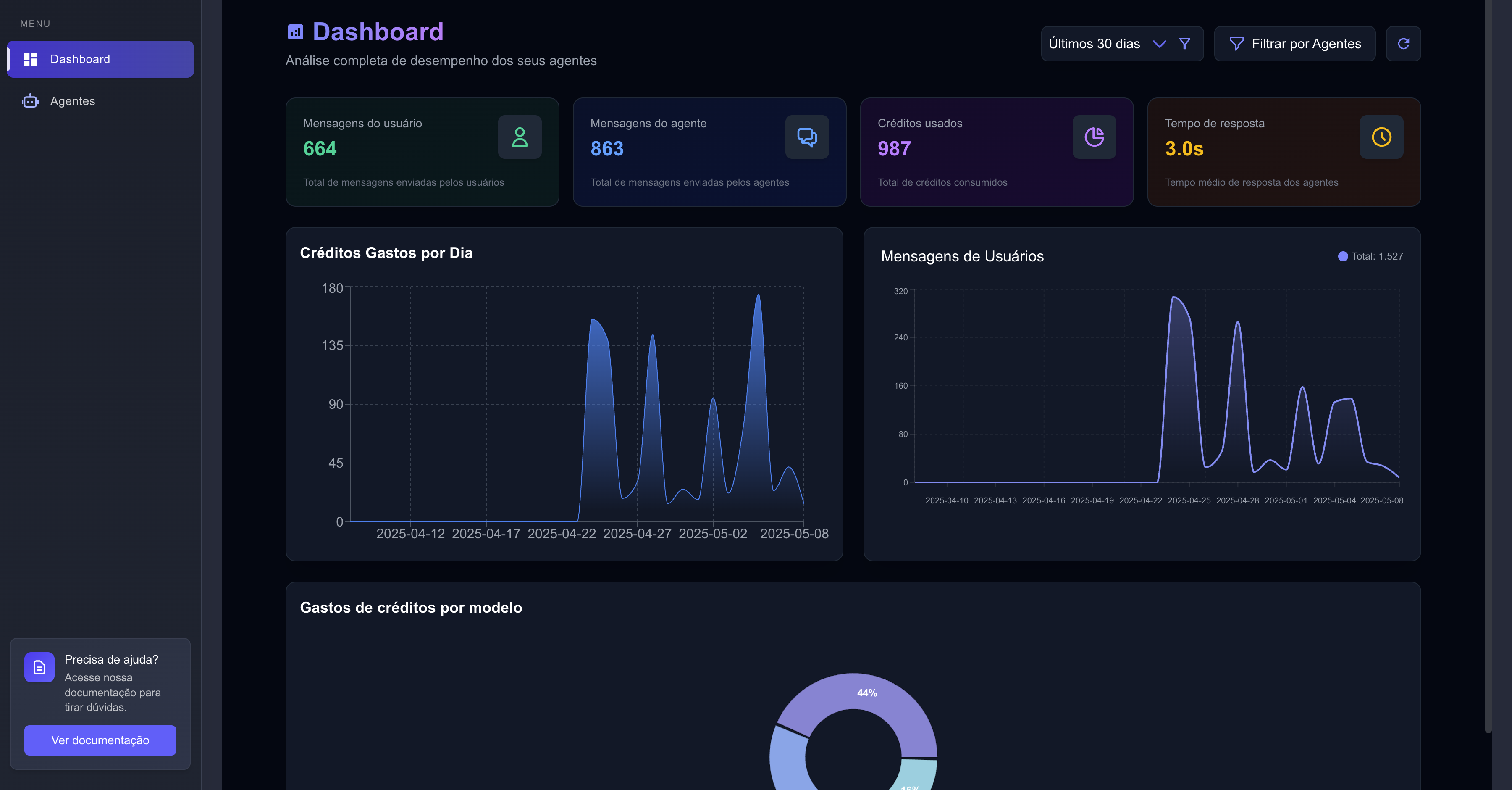
Task: Click the clock icon in Tempo de resposta
Action: (x=1382, y=137)
